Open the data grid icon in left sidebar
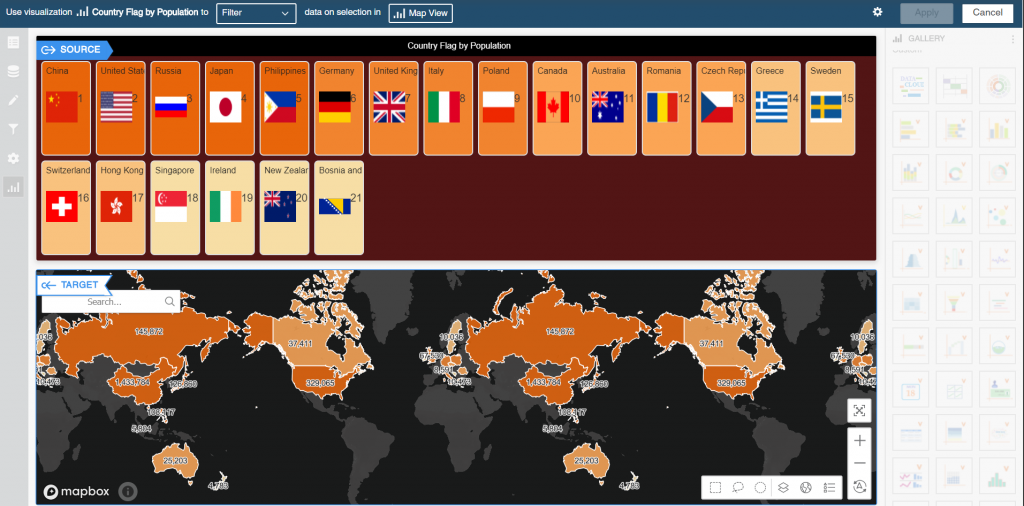Image resolution: width=1024 pixels, height=506 pixels. [13, 42]
